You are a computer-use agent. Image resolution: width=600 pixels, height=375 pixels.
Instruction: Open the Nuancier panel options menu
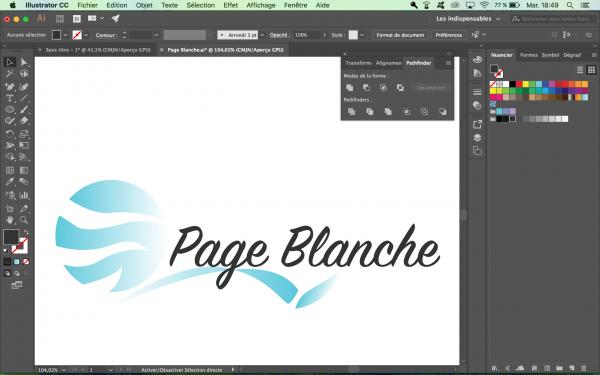pos(594,55)
